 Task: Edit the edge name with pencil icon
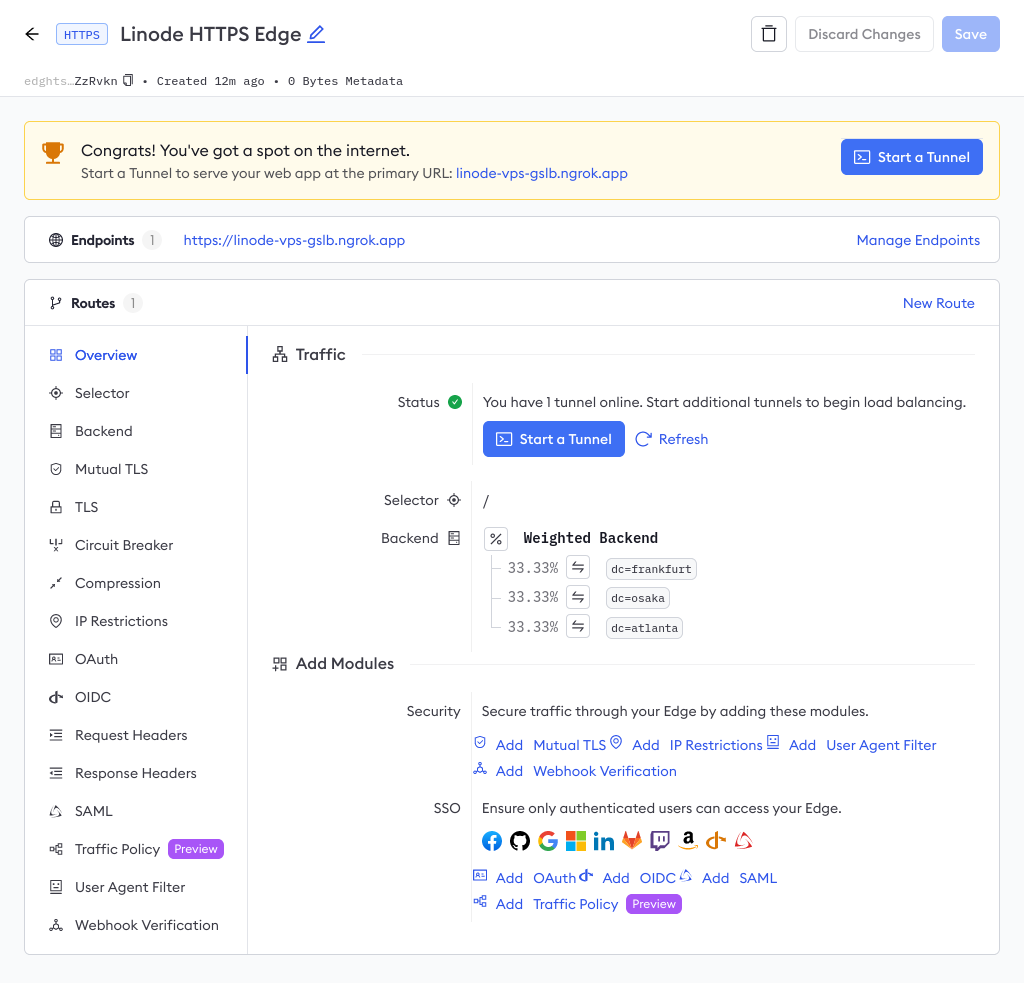click(316, 34)
